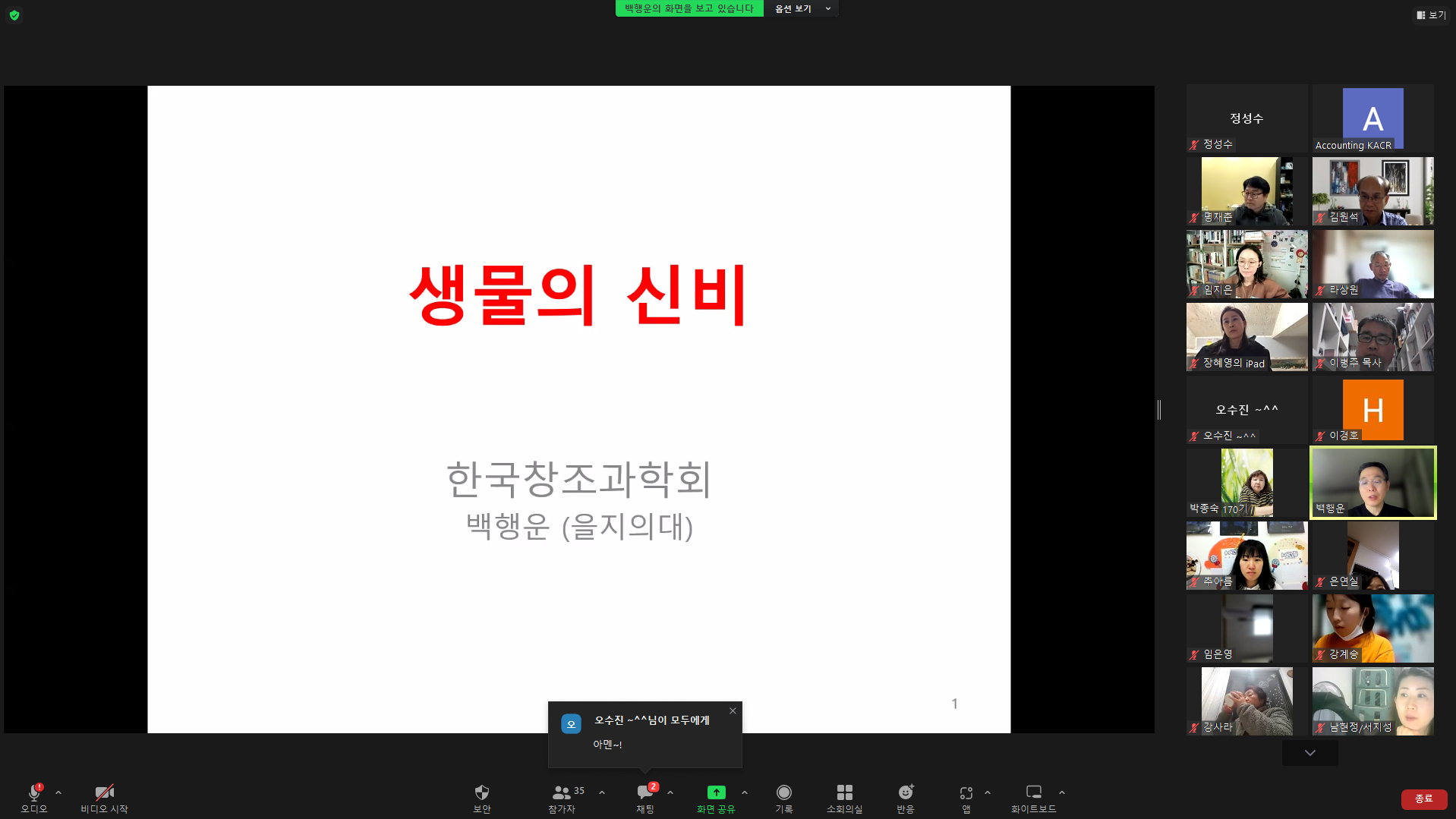
Task: Expand arrow next to 화면 공유
Action: [745, 792]
